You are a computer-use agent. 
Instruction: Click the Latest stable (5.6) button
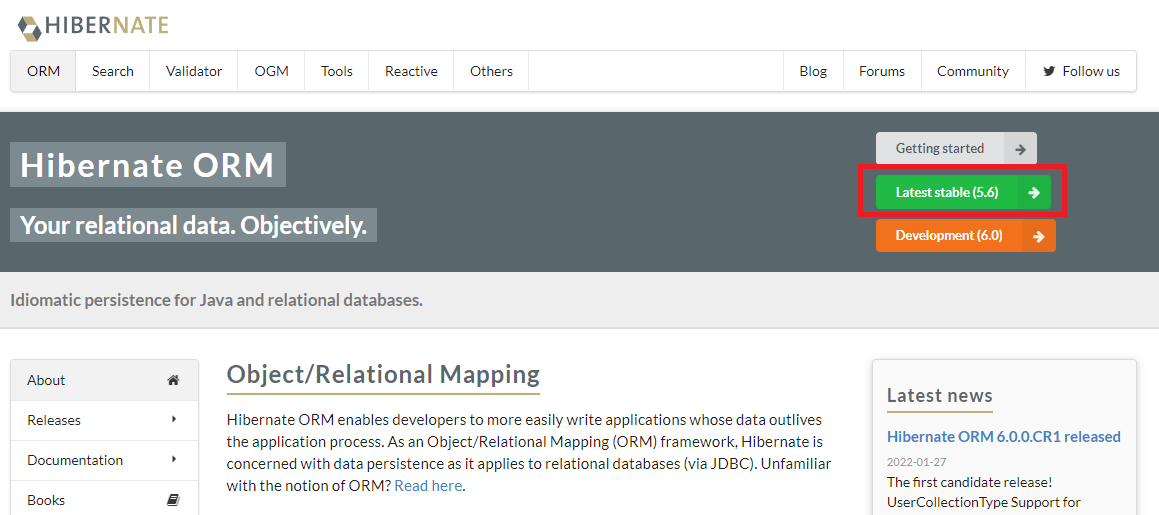click(x=963, y=193)
